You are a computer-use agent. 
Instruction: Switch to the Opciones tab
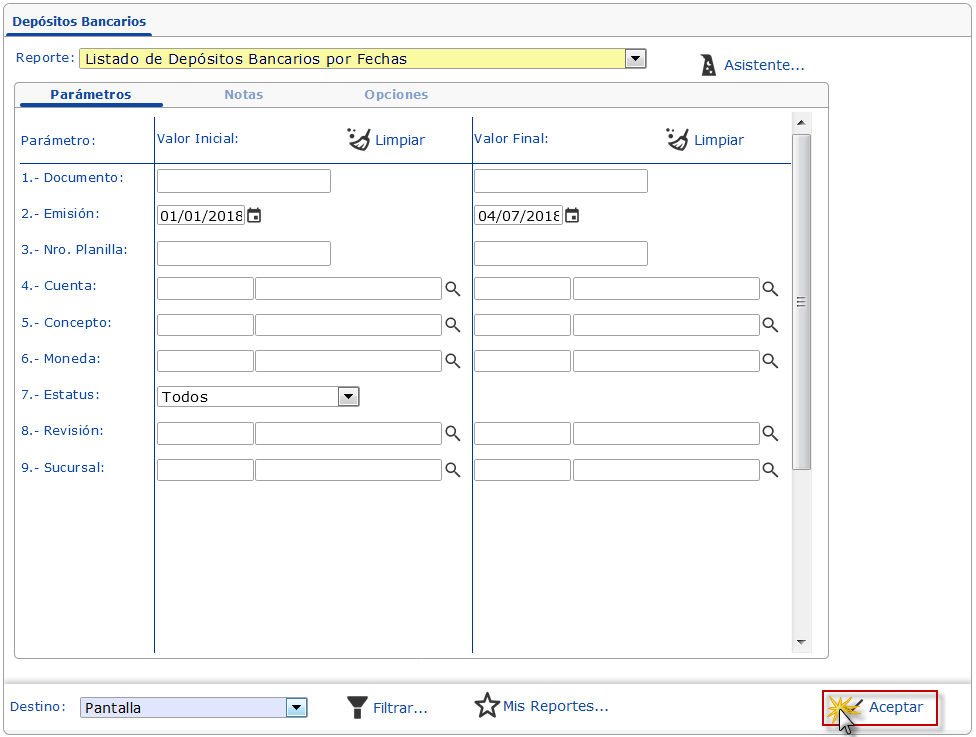click(396, 95)
